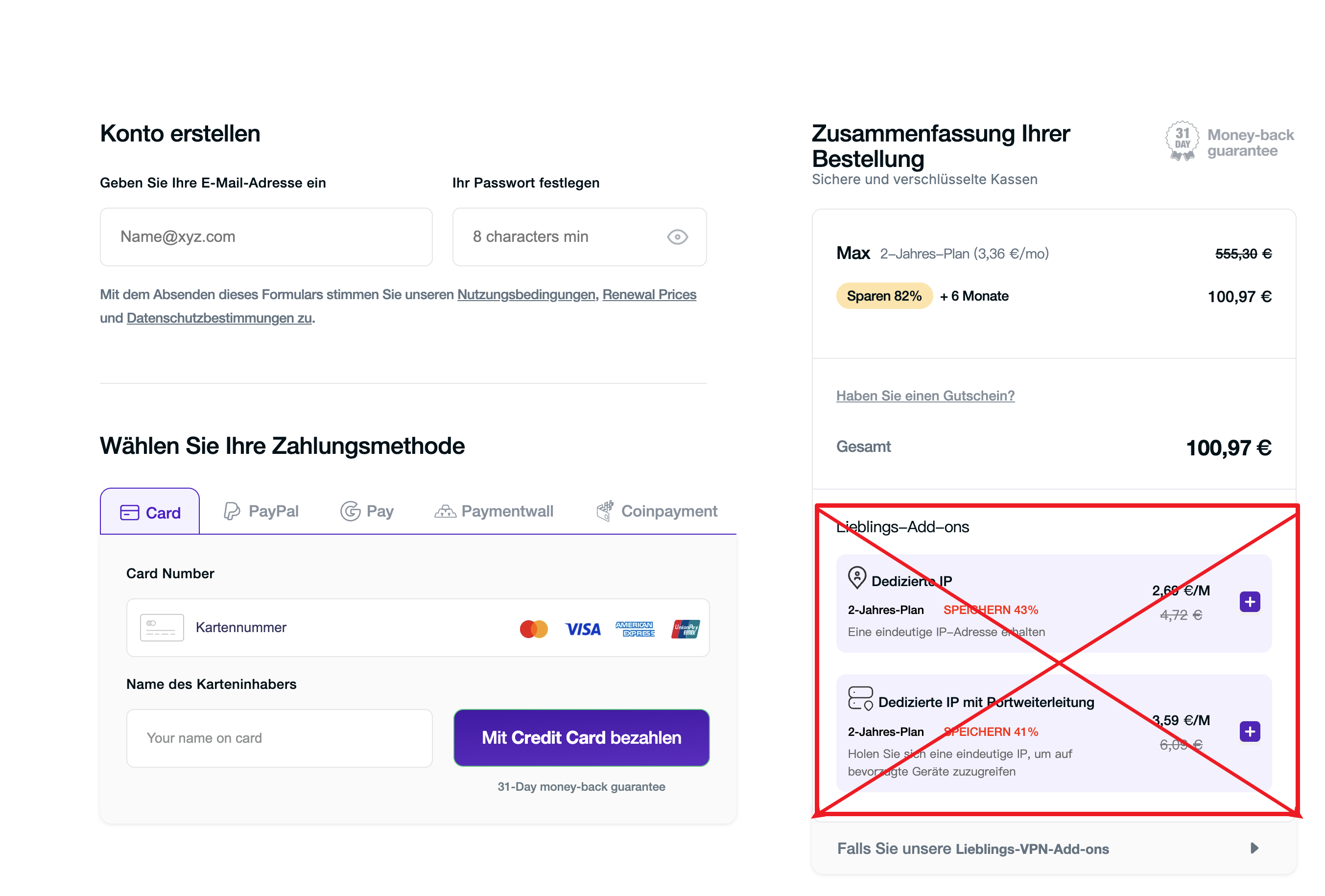The image size is (1325, 896).
Task: Click the American Express logo
Action: coord(635,629)
